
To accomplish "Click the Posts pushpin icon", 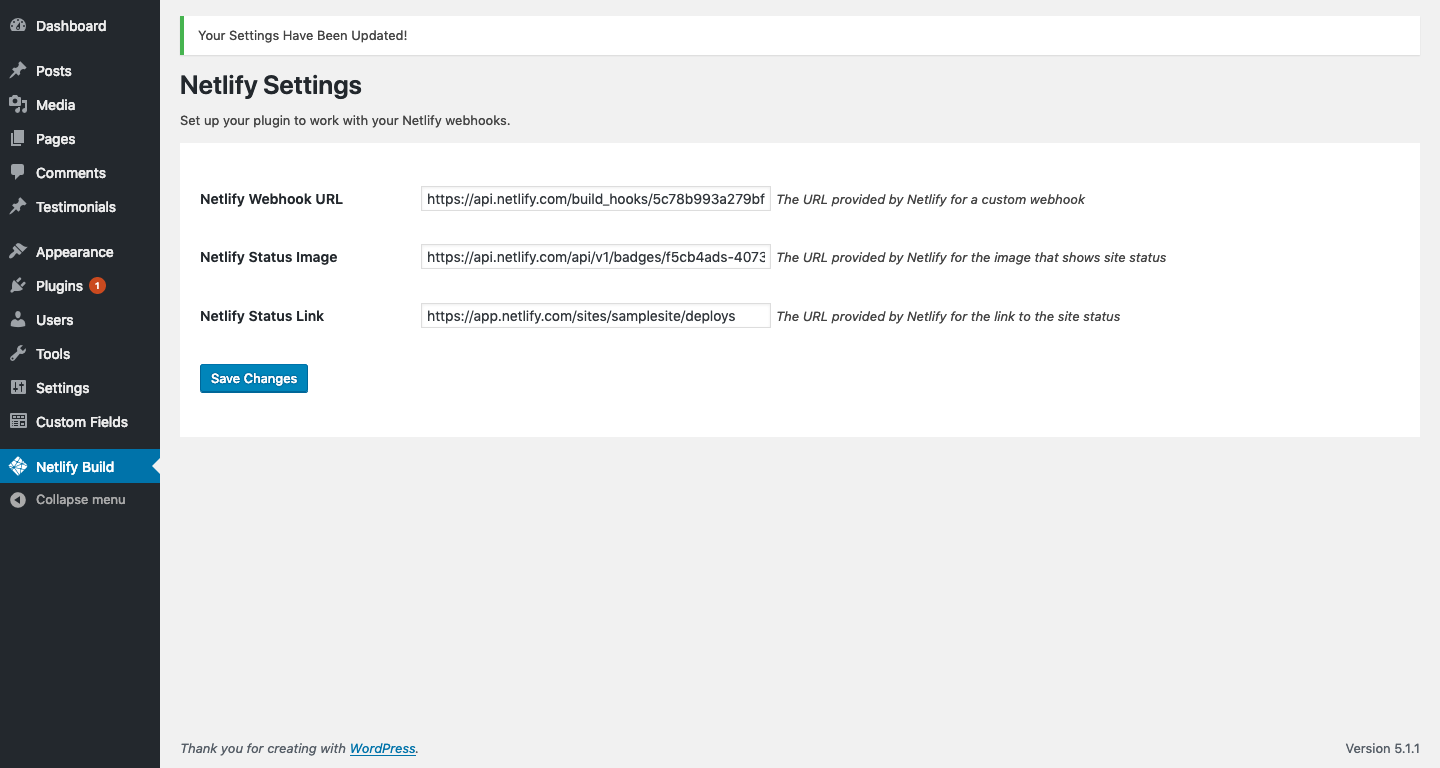I will point(18,71).
